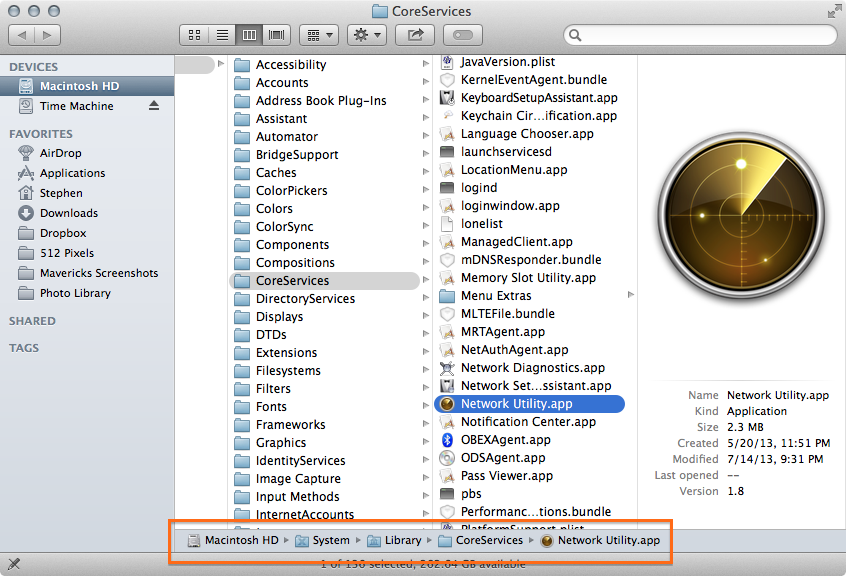Image resolution: width=846 pixels, height=576 pixels.
Task: Switch to list view mode
Action: point(222,36)
